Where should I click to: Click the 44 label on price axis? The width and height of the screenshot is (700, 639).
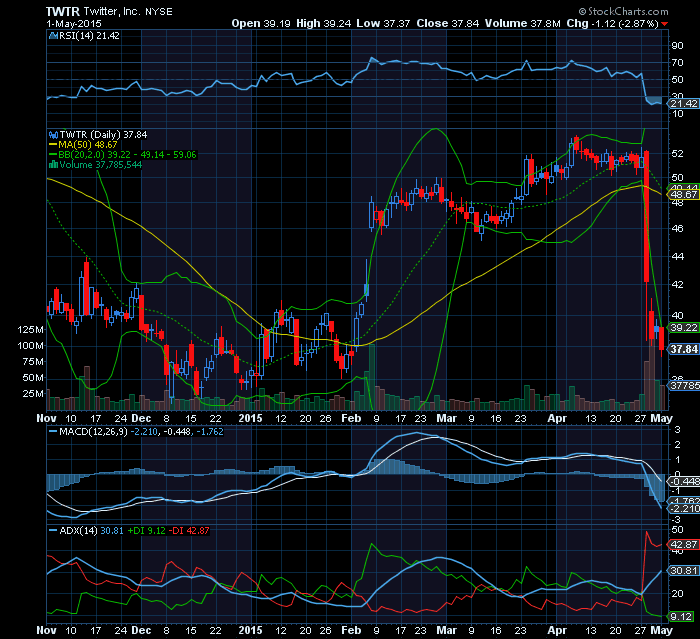(678, 256)
